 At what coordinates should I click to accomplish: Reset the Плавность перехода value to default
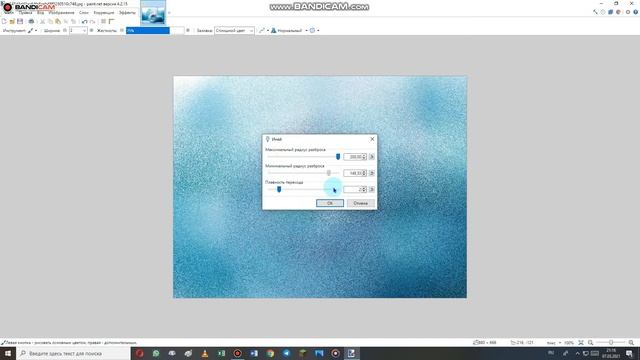tap(371, 189)
